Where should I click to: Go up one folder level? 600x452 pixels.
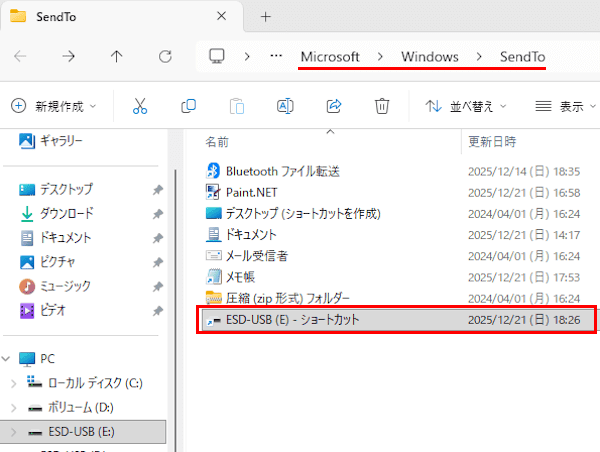[x=117, y=57]
